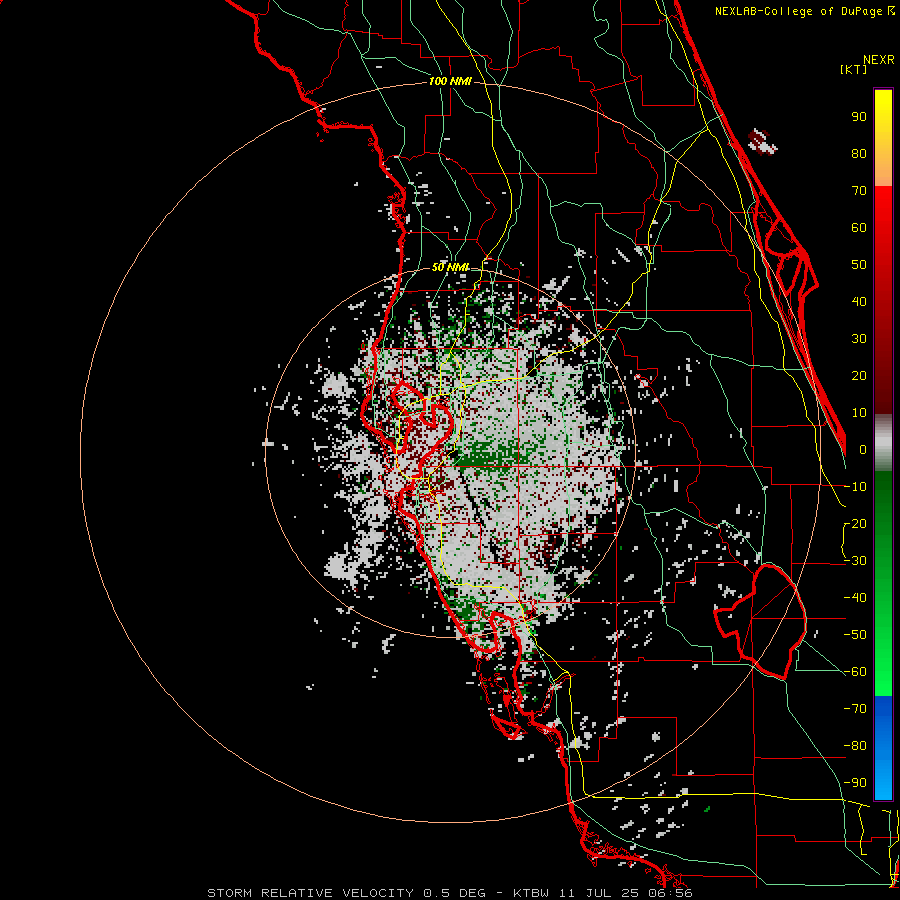Click the -10 value on the velocity scale

(855, 487)
